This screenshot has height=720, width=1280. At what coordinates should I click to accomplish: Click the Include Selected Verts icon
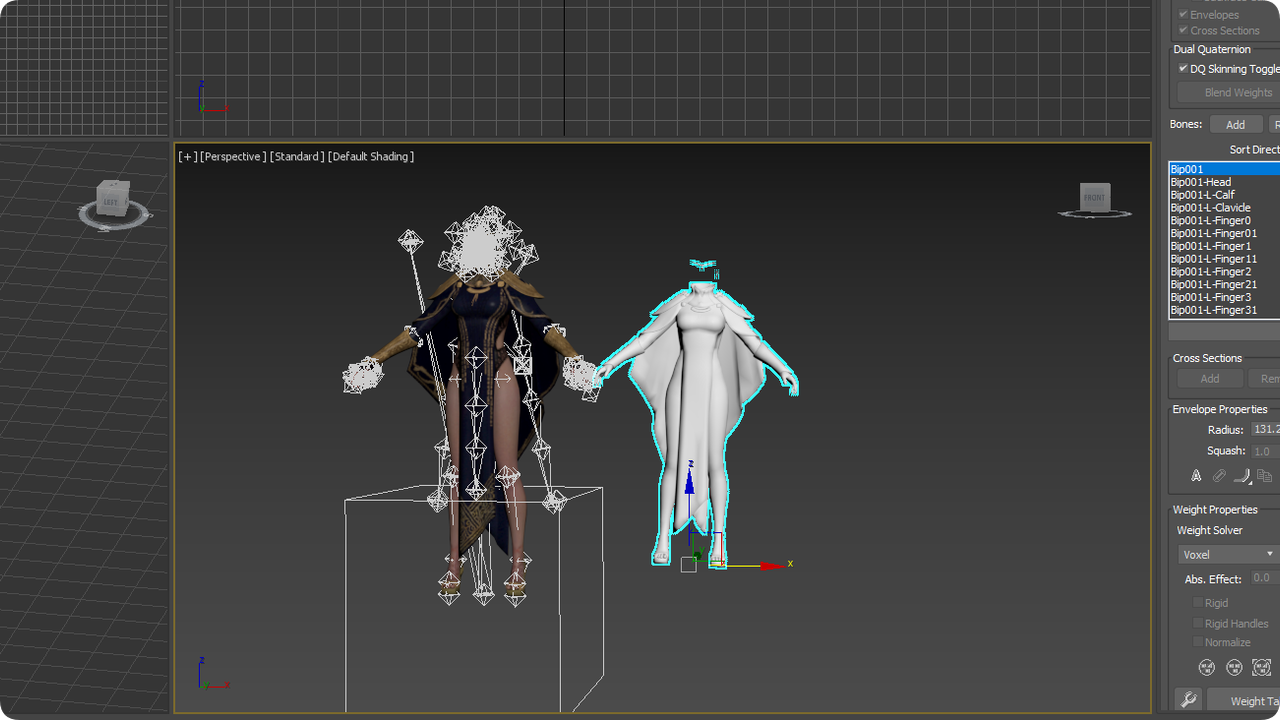pyautogui.click(x=1234, y=667)
